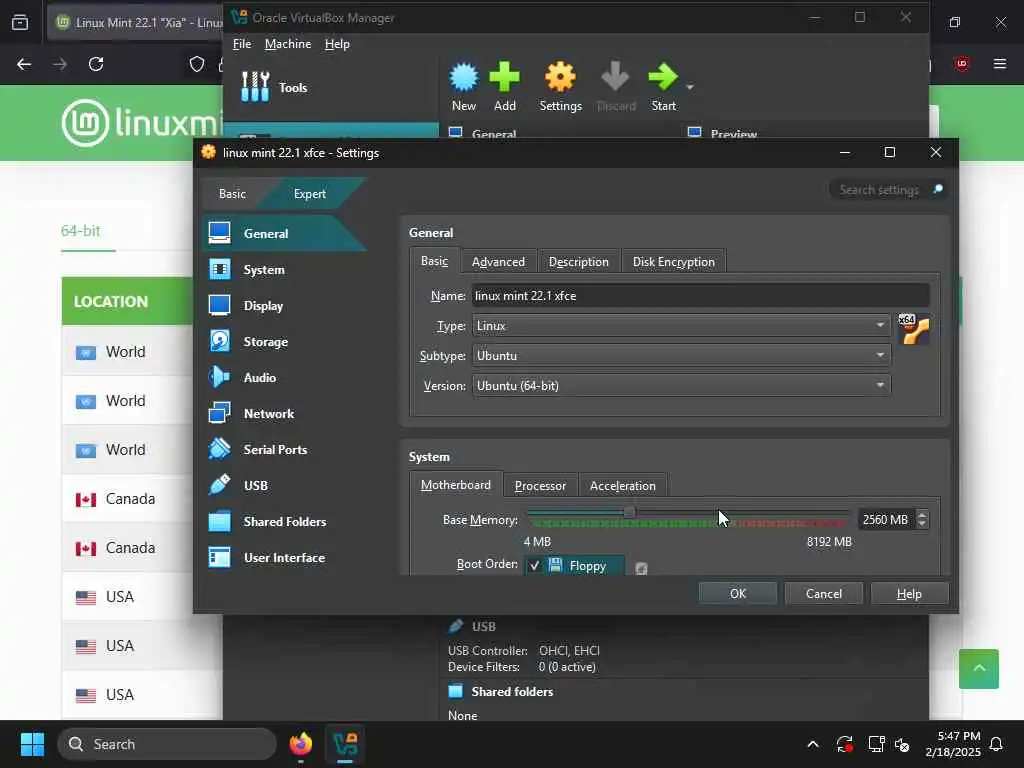Click the first Canada location row
The height and width of the screenshot is (768, 1024).
(x=127, y=498)
